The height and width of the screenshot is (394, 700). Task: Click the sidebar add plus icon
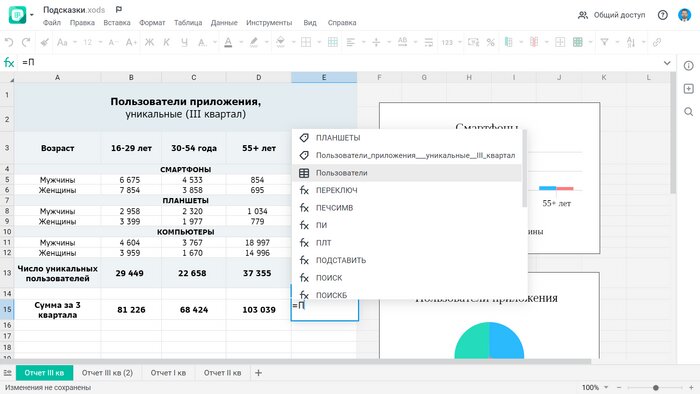point(688,89)
